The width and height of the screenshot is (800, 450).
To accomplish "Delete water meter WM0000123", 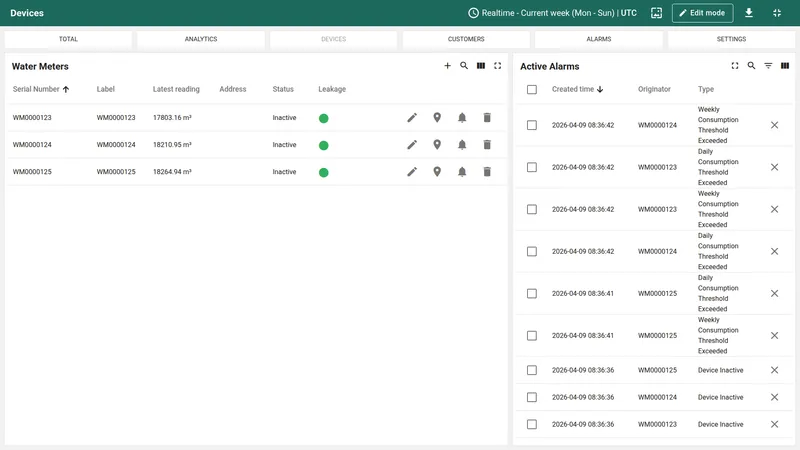I will pos(487,118).
